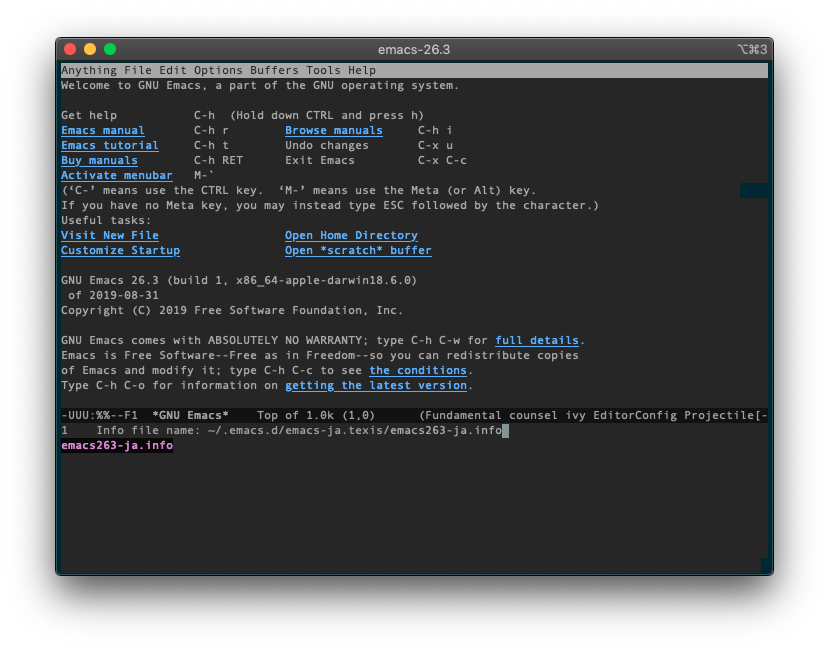Open the *scratch* buffer link
Screen dimensions: 829x649
358,251
